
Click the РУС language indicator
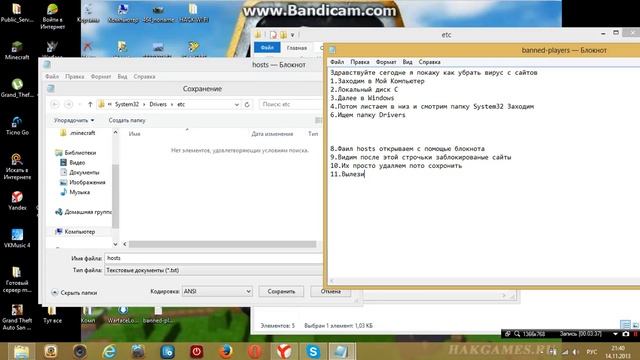[x=591, y=352]
